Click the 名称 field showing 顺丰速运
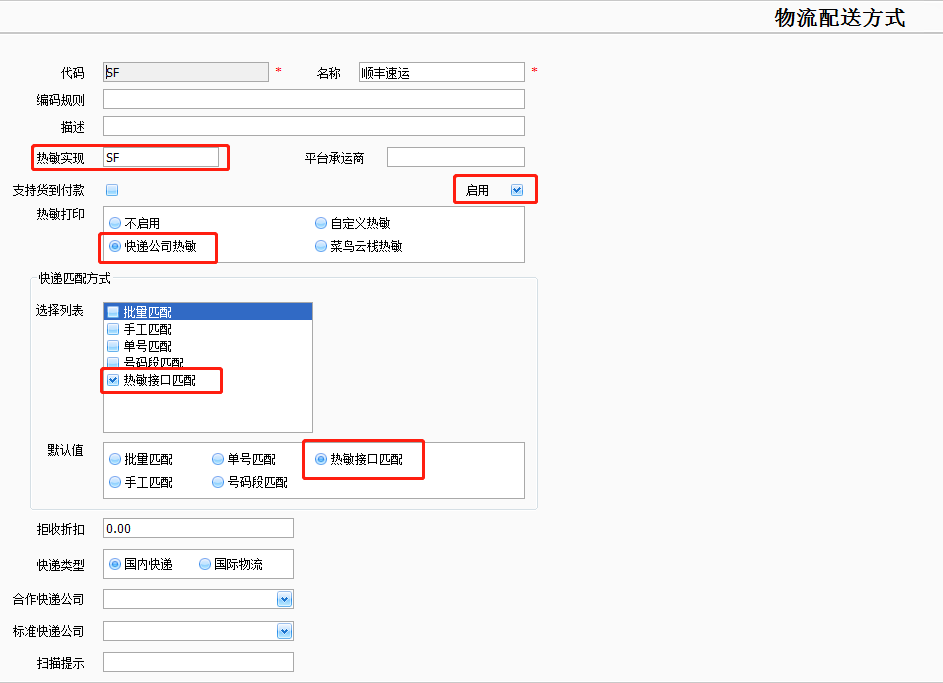This screenshot has height=683, width=943. [x=441, y=72]
